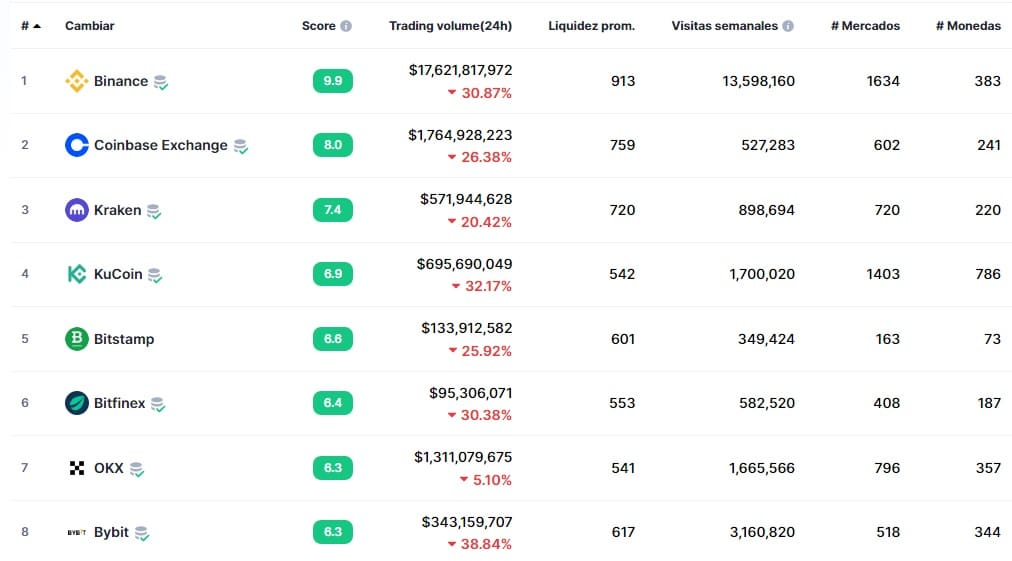
Task: Click the reserves badge next to KuCoin
Action: pyautogui.click(x=155, y=275)
